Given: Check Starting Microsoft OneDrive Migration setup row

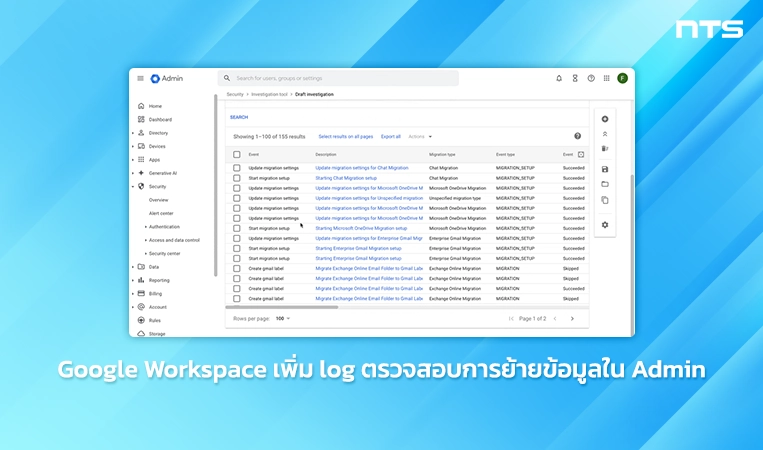Looking at the screenshot, I should click(236, 228).
